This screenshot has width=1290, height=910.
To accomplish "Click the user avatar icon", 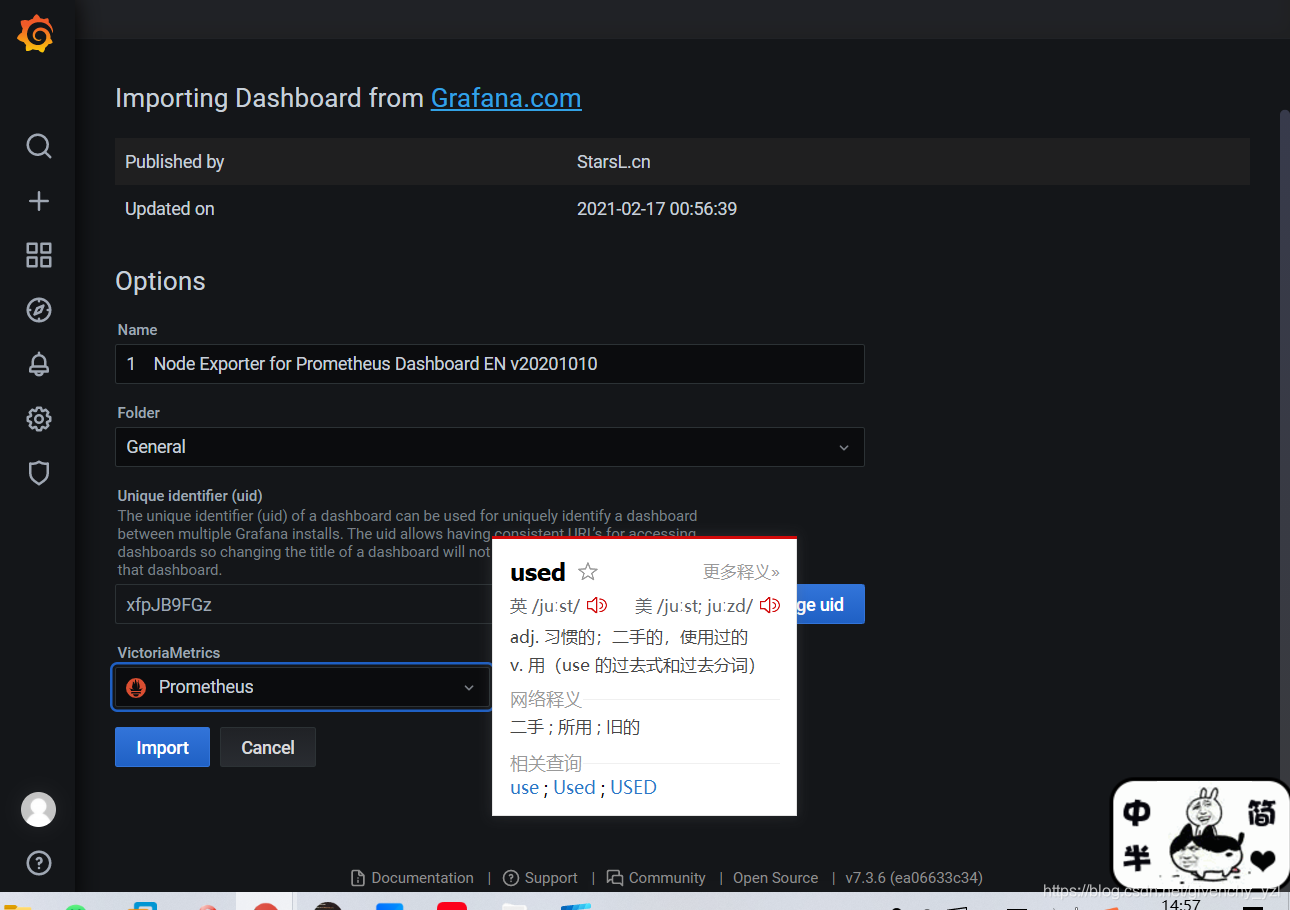I will click(38, 809).
